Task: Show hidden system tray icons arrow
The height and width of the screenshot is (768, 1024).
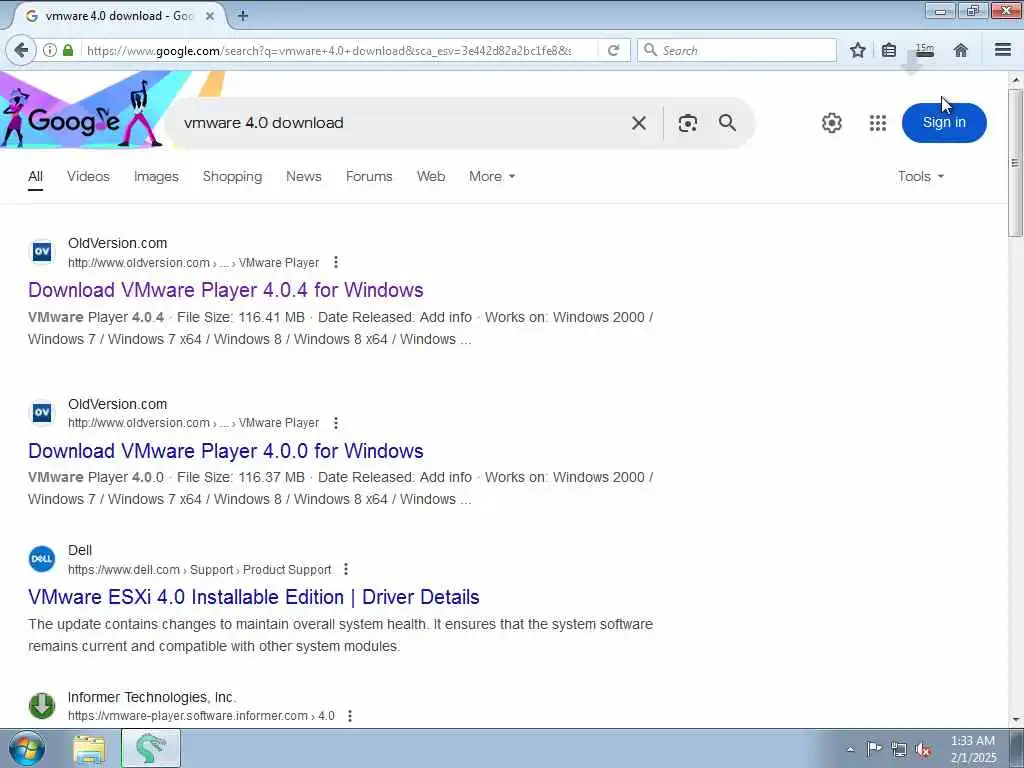Action: 850,749
